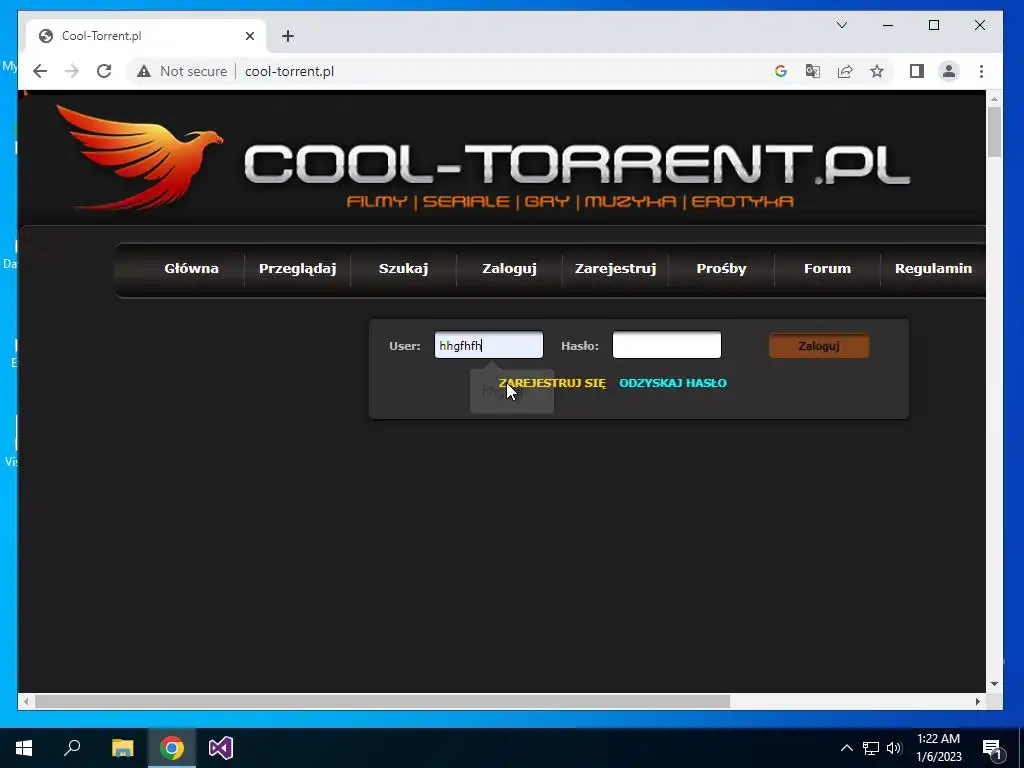Click the translate page icon
The height and width of the screenshot is (768, 1024).
pos(812,71)
